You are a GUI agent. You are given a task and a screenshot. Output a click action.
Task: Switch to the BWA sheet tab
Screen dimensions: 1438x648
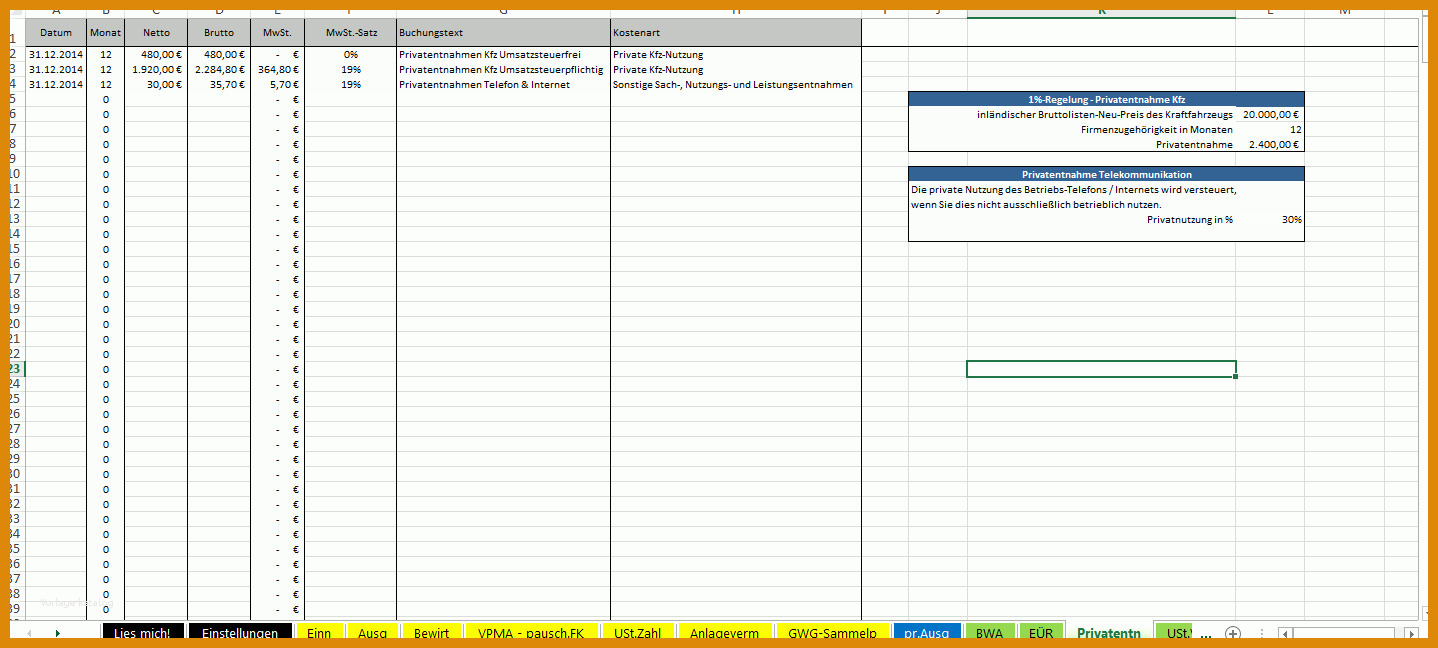990,633
